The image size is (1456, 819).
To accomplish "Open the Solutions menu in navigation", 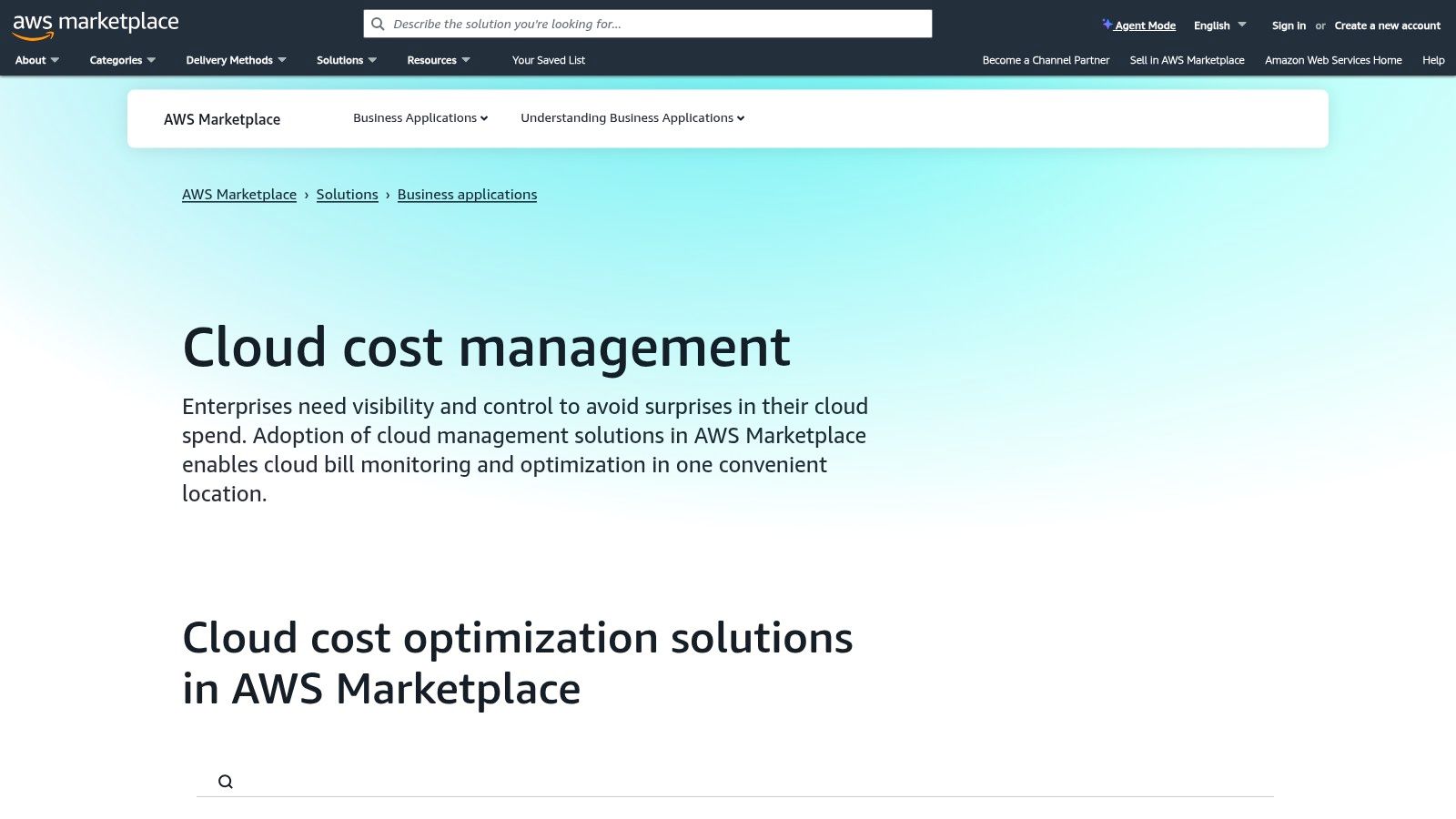I will coord(345,60).
